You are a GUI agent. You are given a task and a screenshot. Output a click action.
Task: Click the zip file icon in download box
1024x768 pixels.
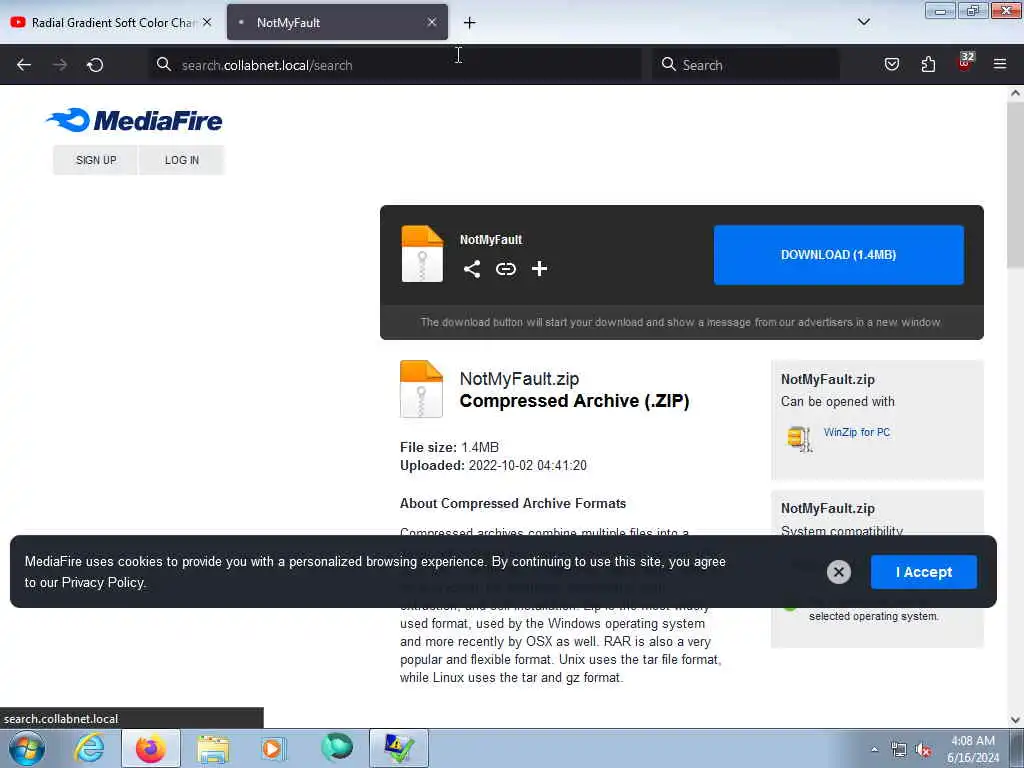click(422, 253)
